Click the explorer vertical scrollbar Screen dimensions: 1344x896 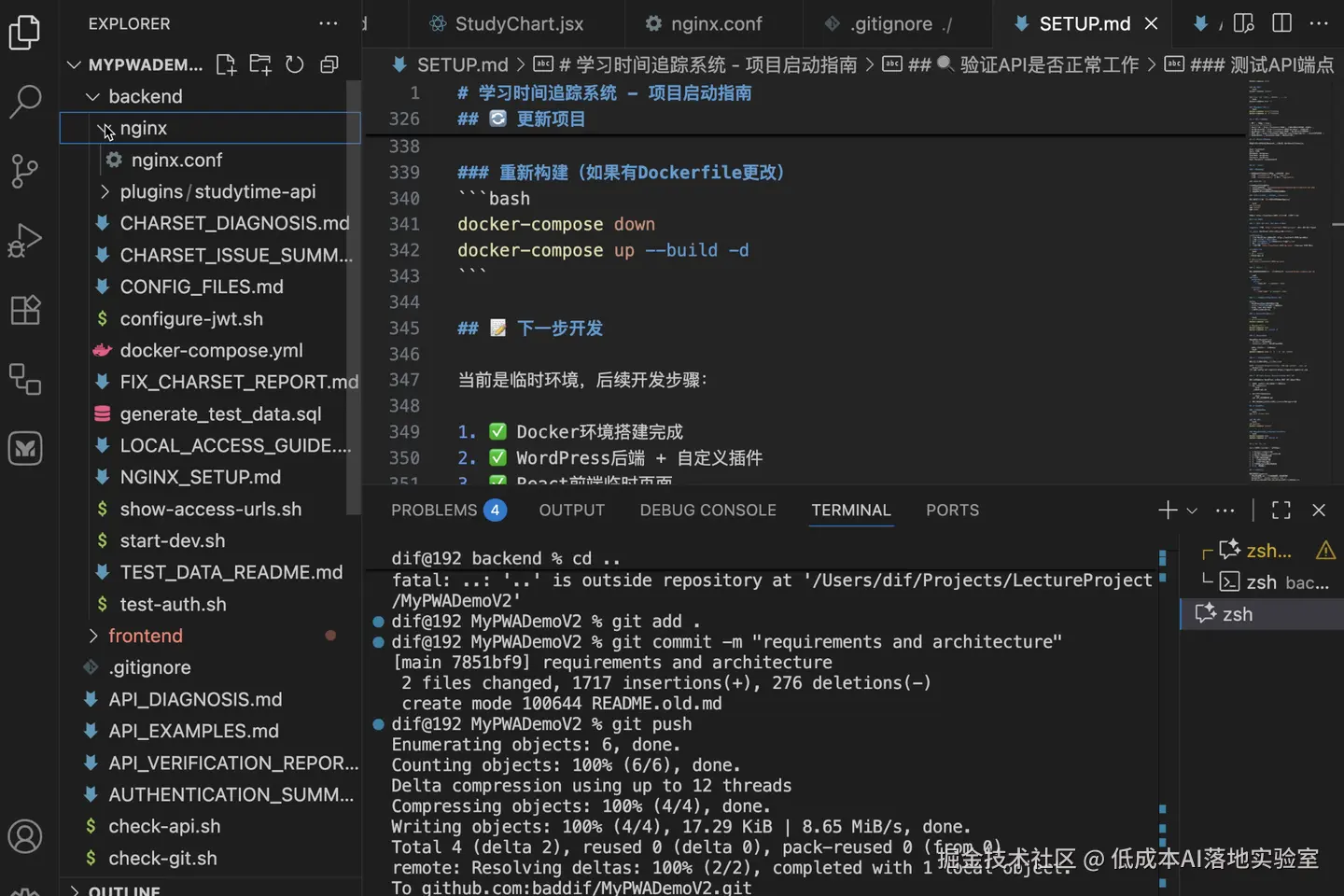[x=354, y=297]
